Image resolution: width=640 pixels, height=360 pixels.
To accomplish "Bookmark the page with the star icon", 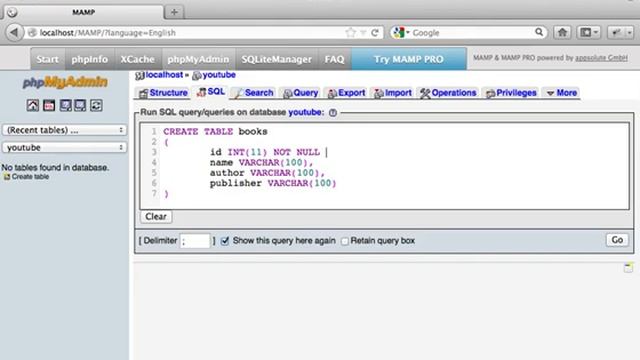I will pos(350,33).
